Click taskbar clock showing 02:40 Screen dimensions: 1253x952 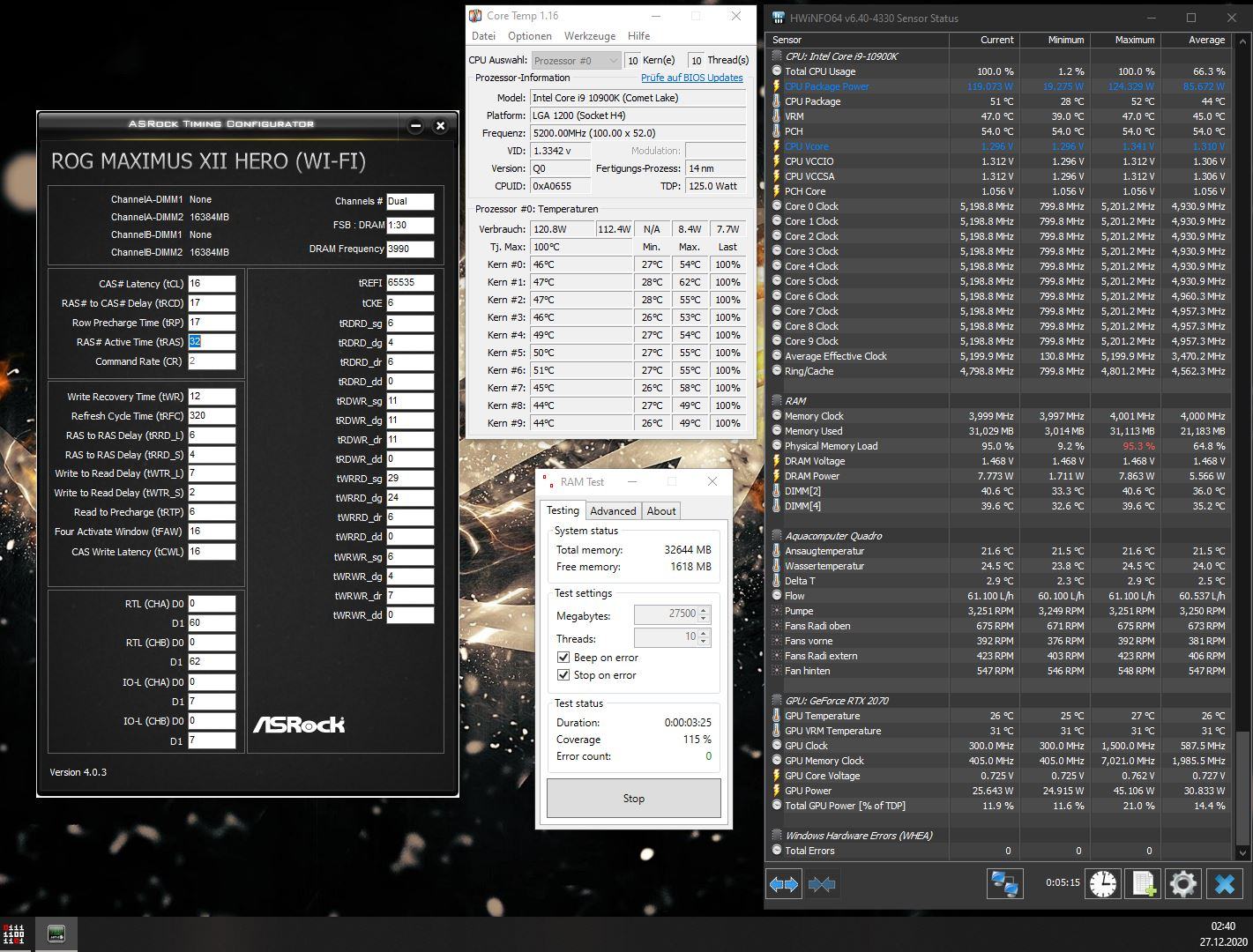(x=1223, y=926)
